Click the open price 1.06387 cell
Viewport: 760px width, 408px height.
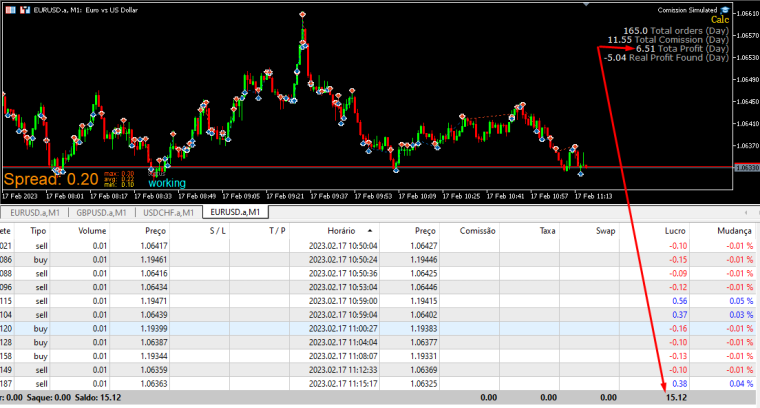coord(154,342)
